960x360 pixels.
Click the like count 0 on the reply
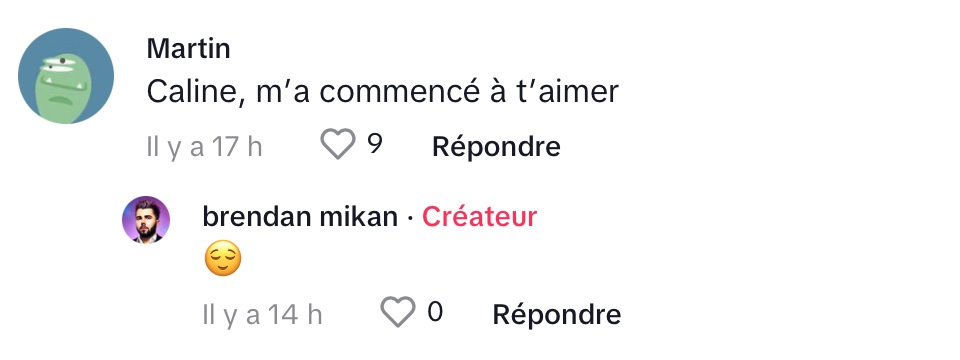[435, 312]
